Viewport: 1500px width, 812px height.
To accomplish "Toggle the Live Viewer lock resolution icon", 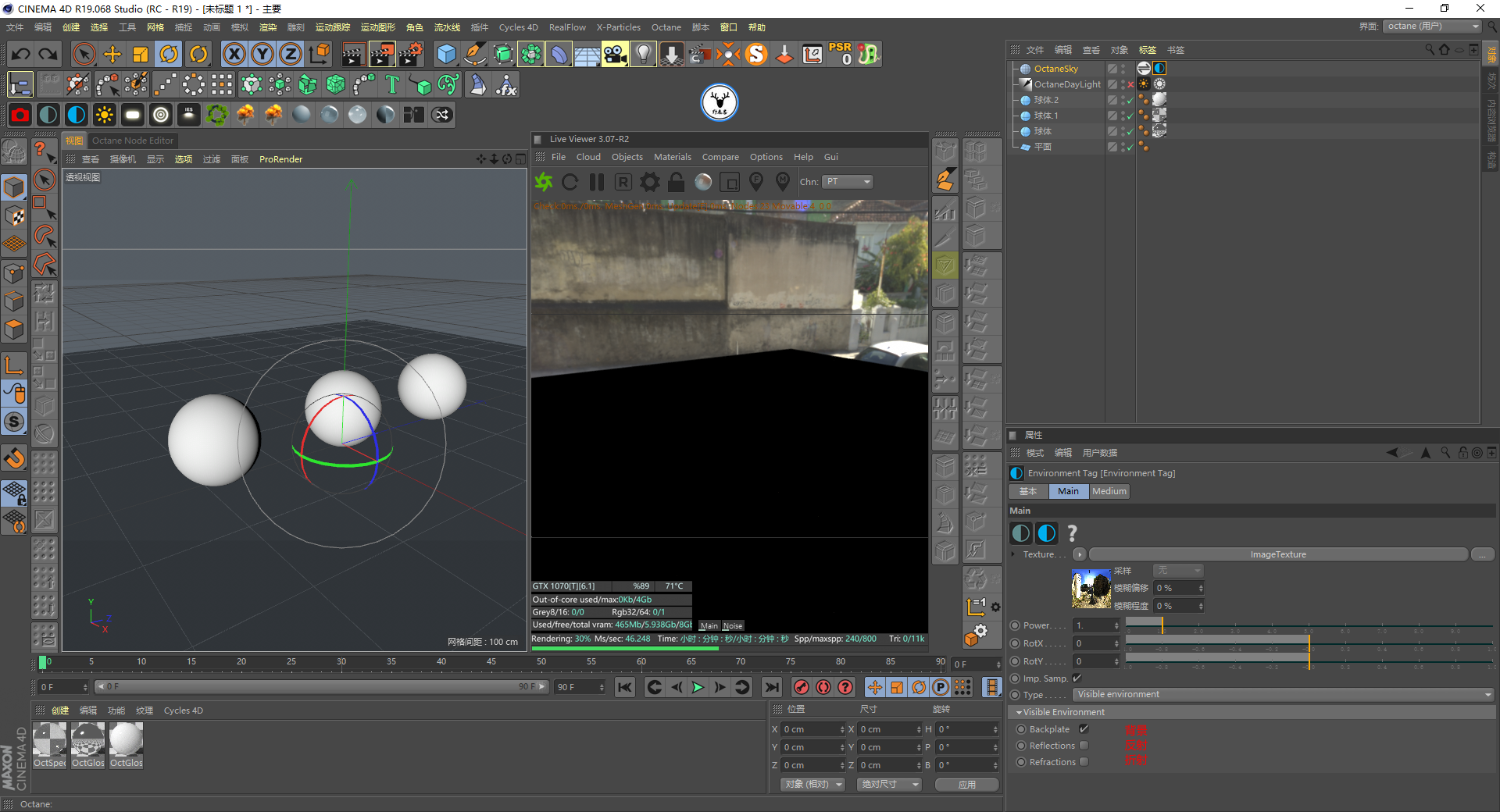I will pos(677,182).
